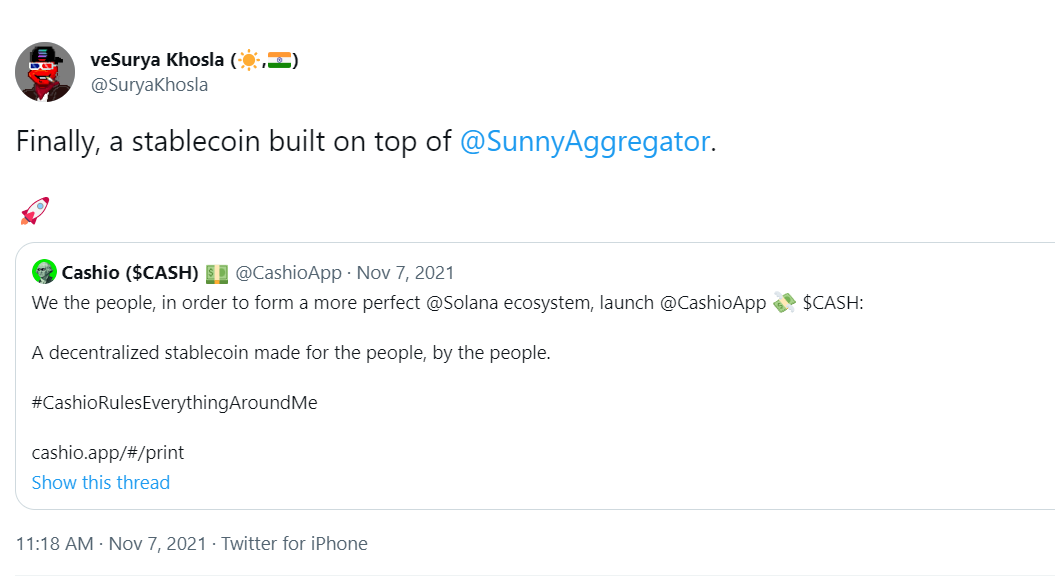Screen dimensions: 1055x576
Task: Open the quoted tweet's Nov 7, 2021 date
Action: (406, 273)
